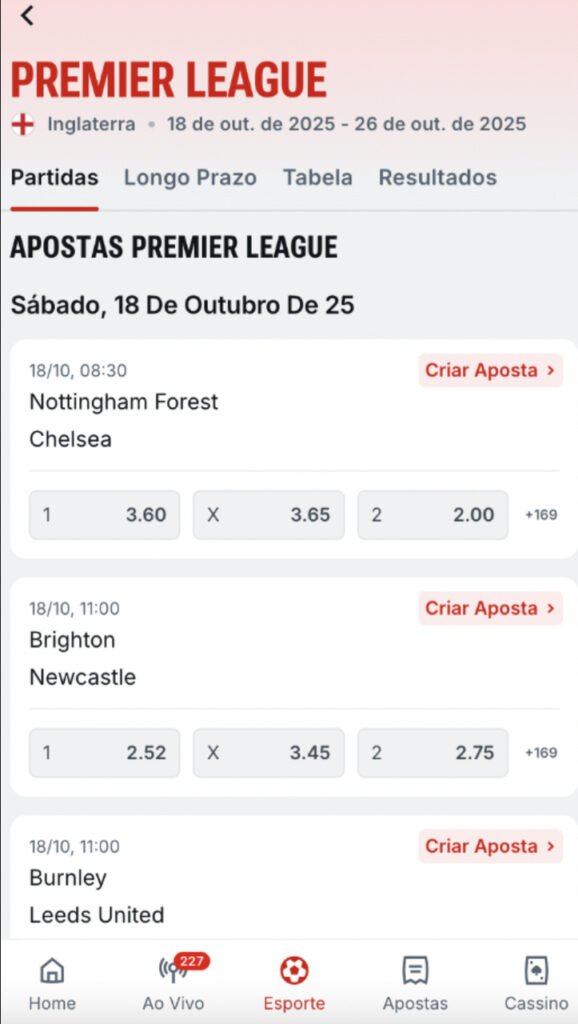This screenshot has height=1024, width=578.
Task: Select odds 1 for Nottingham Forest vs Chelsea
Action: coord(103,514)
